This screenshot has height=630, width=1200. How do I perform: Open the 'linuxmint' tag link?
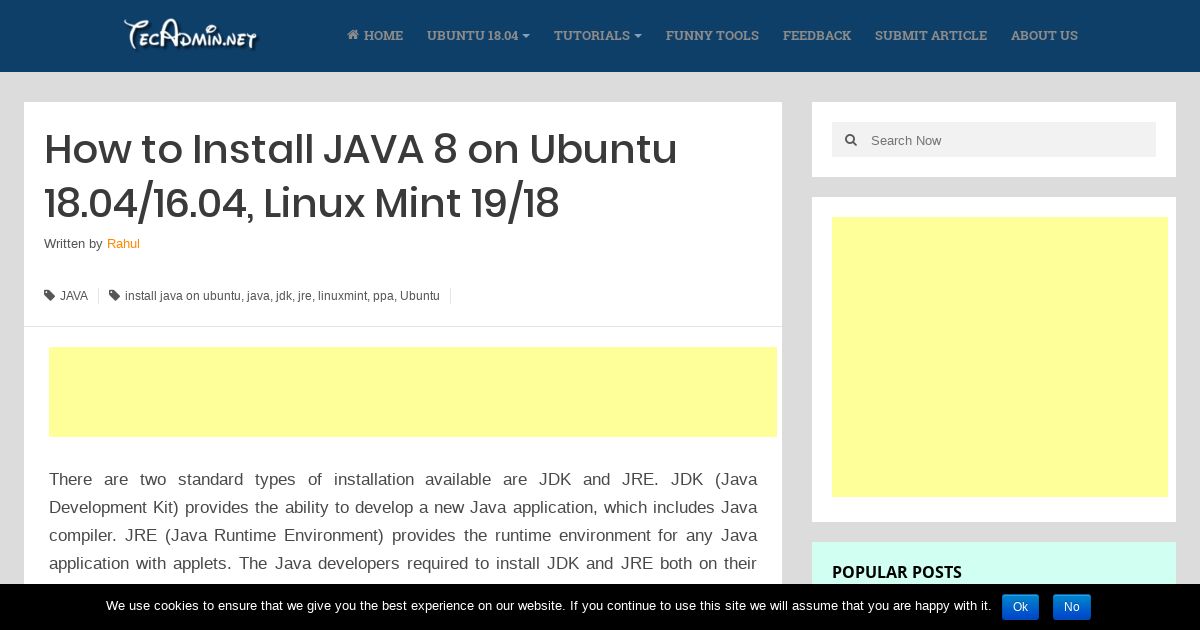point(342,296)
